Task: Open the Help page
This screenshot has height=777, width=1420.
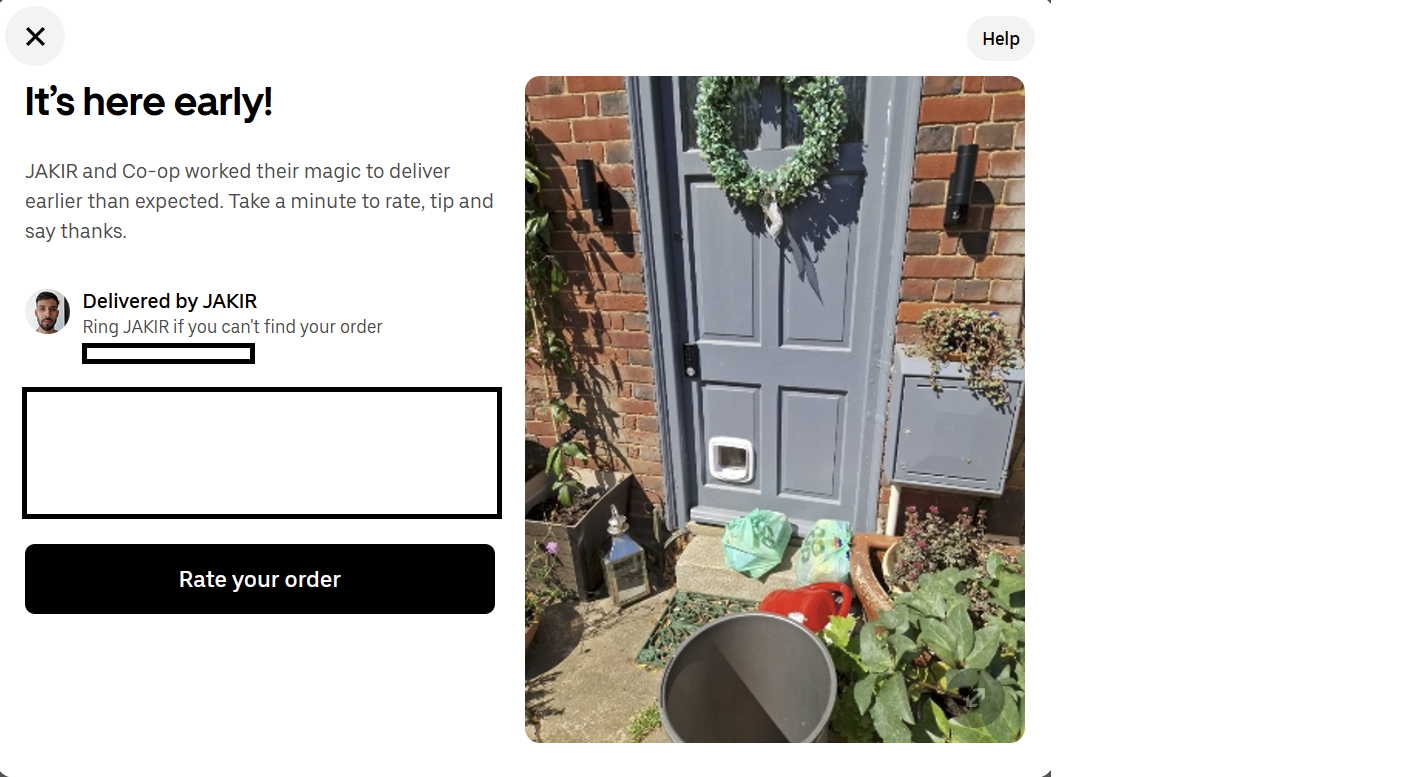Action: pyautogui.click(x=1000, y=39)
